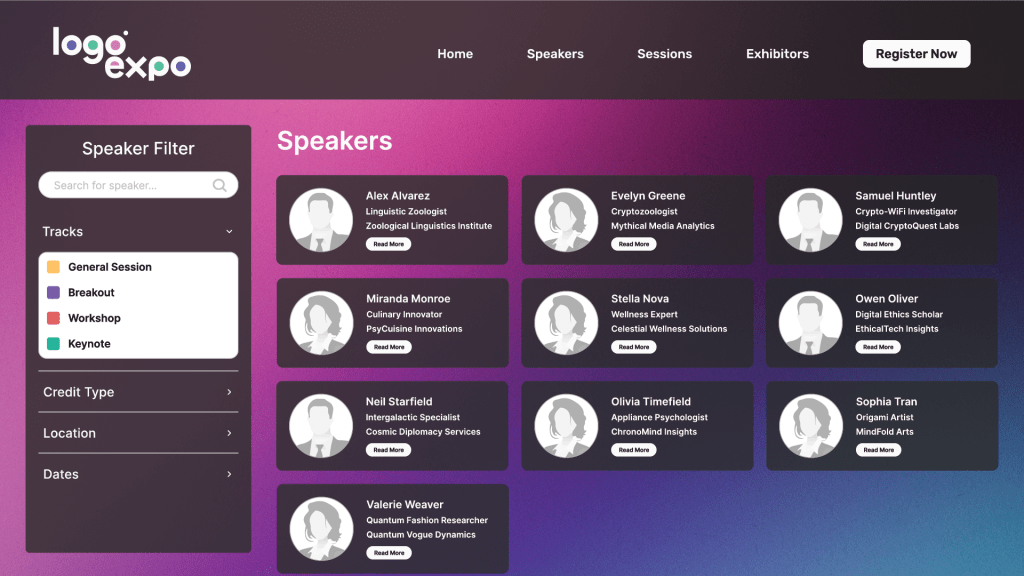
Task: Go to the Exhibitors page
Action: point(777,54)
